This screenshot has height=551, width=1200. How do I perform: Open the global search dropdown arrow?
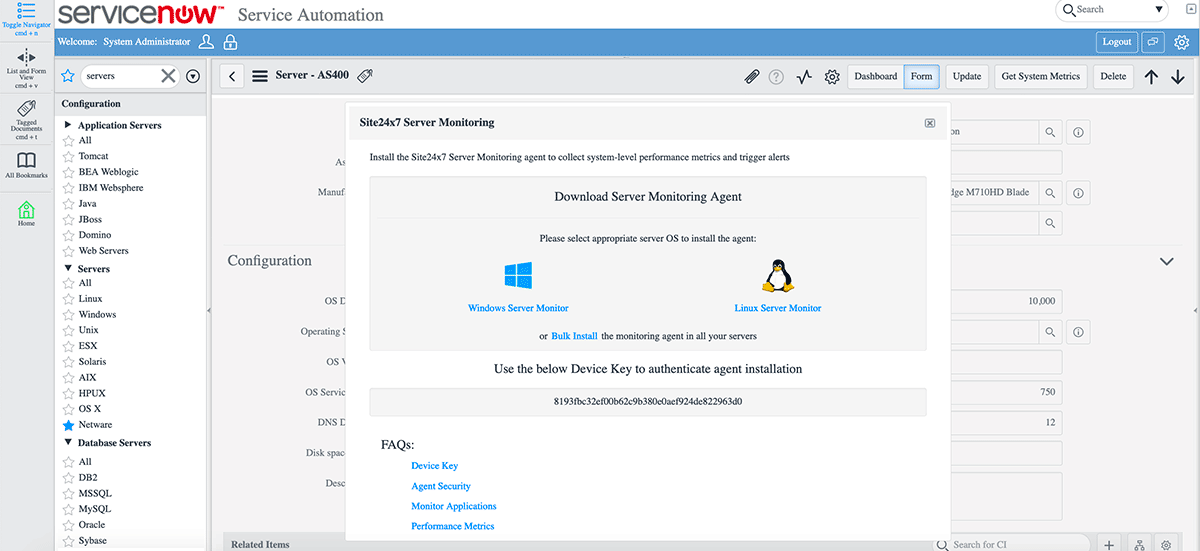[1159, 10]
